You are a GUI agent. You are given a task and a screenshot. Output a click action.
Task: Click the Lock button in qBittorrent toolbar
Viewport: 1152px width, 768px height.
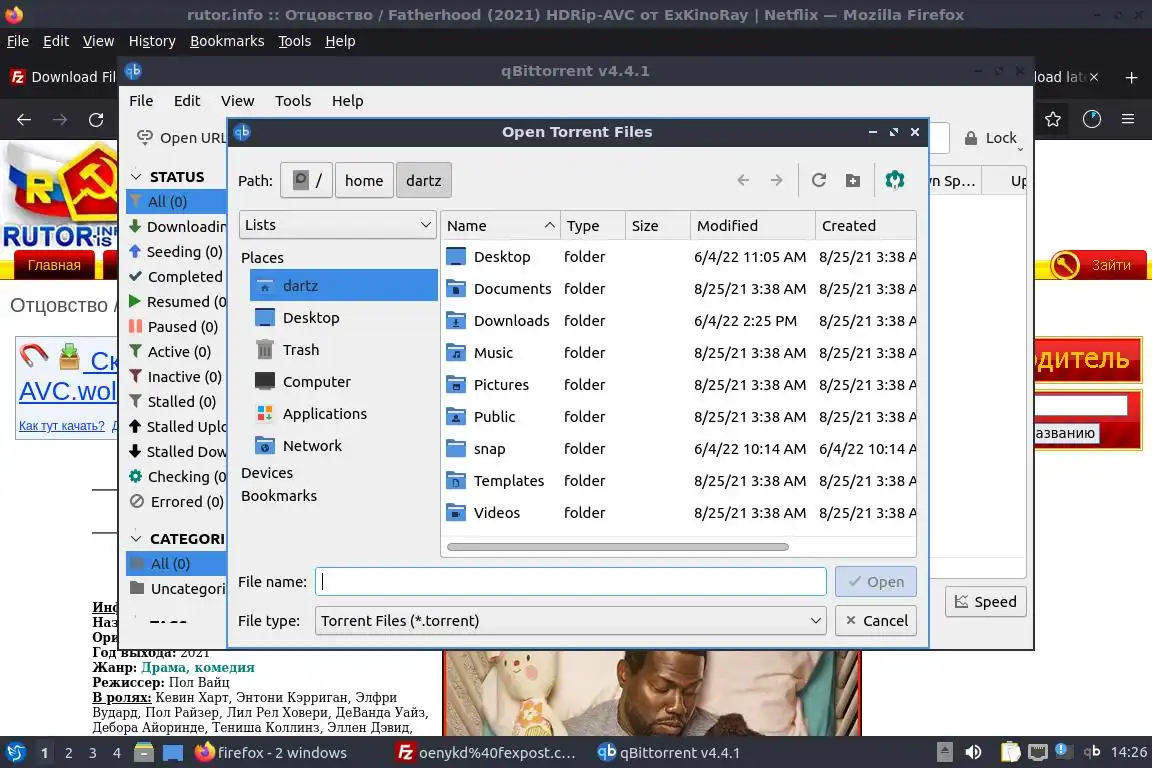(x=990, y=137)
